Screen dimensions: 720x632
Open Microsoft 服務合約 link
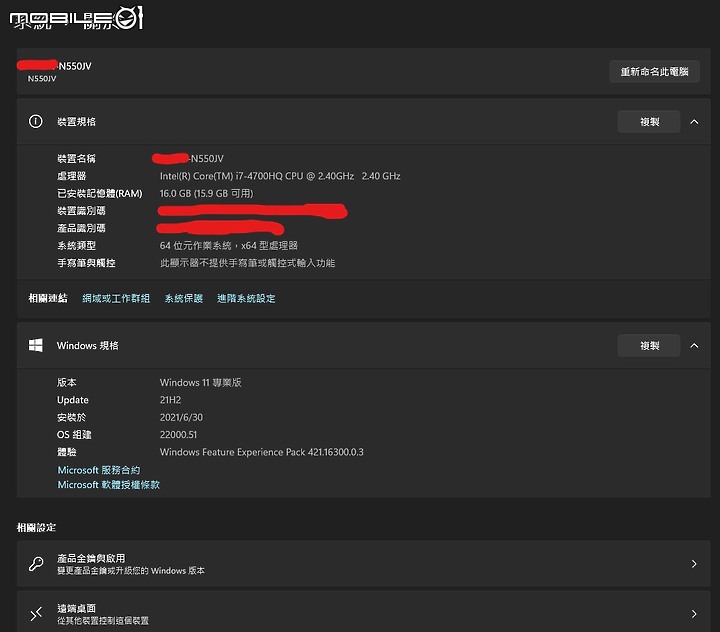pyautogui.click(x=99, y=470)
